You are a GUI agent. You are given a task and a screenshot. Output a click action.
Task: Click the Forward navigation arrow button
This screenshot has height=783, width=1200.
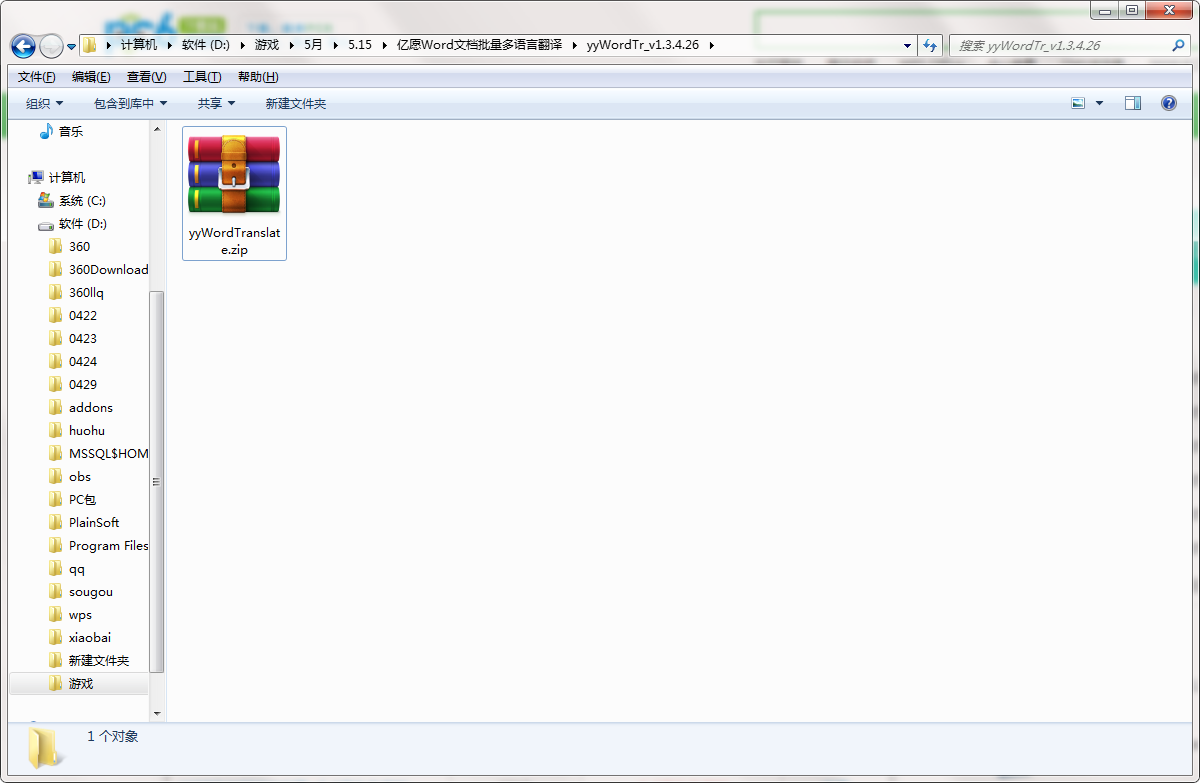pos(51,46)
